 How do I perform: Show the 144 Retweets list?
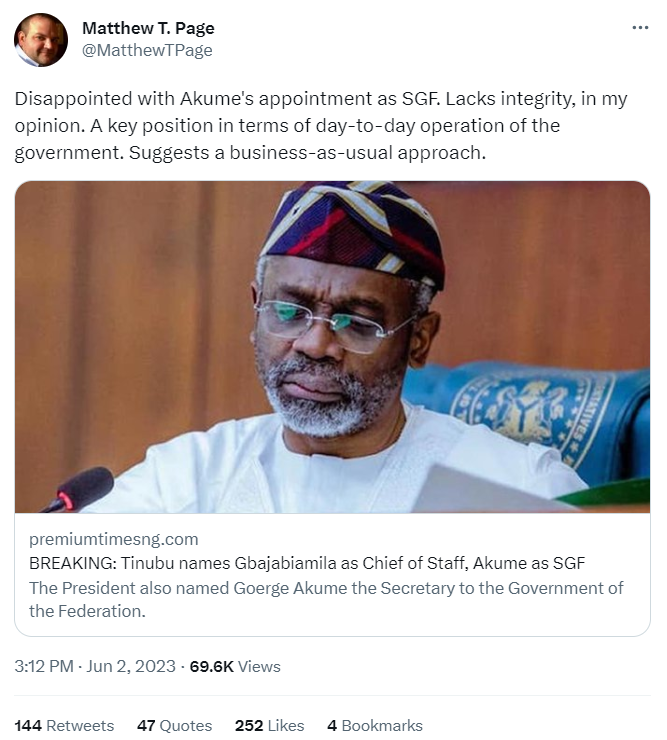pos(64,725)
